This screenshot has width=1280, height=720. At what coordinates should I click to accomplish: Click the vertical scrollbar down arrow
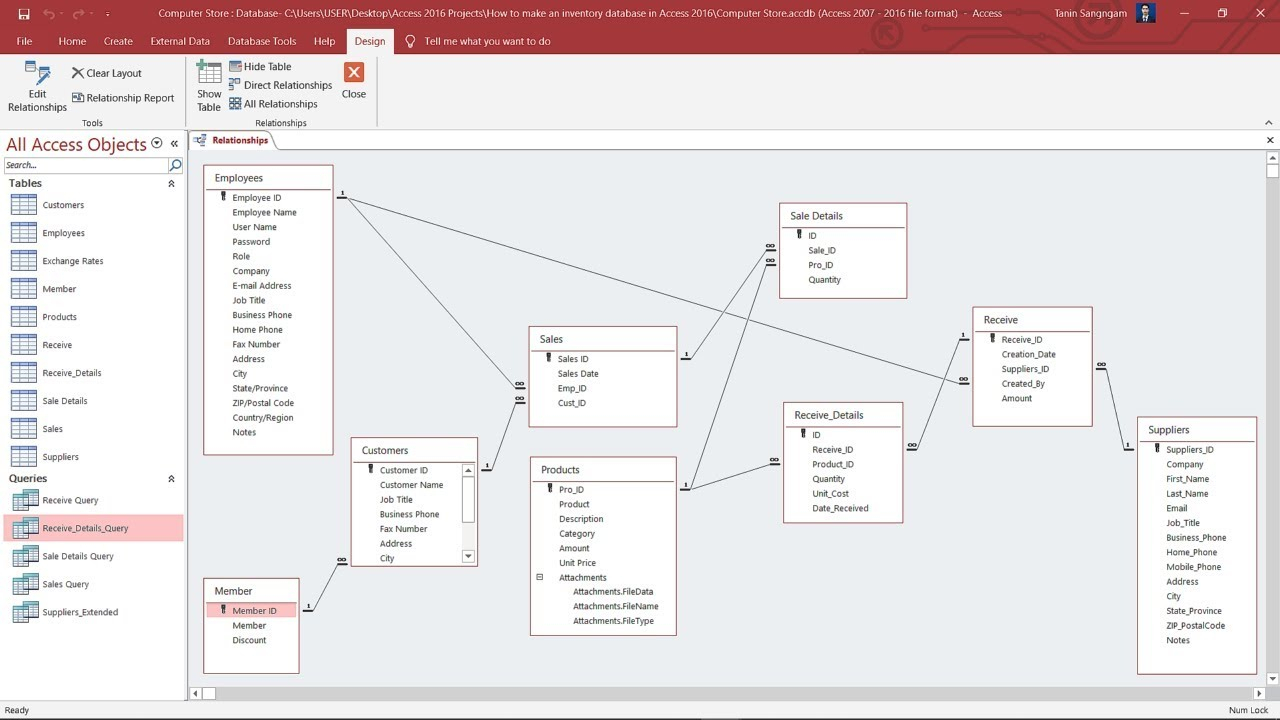tap(1272, 679)
